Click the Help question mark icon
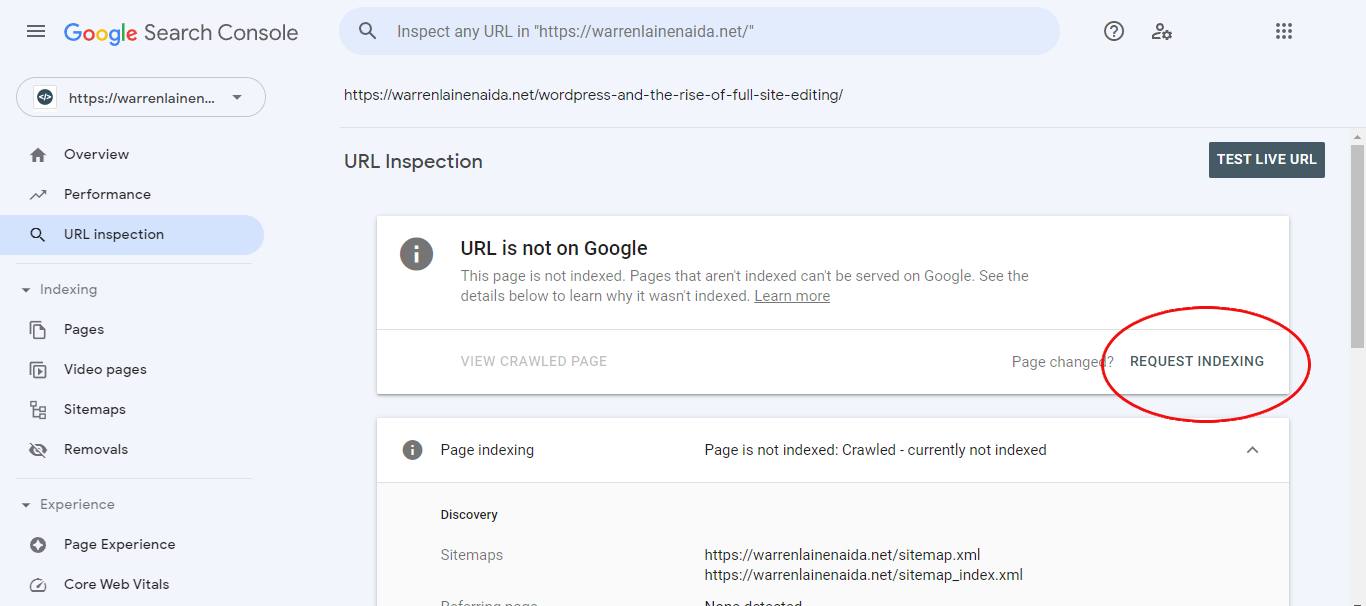The image size is (1366, 606). click(x=1114, y=31)
